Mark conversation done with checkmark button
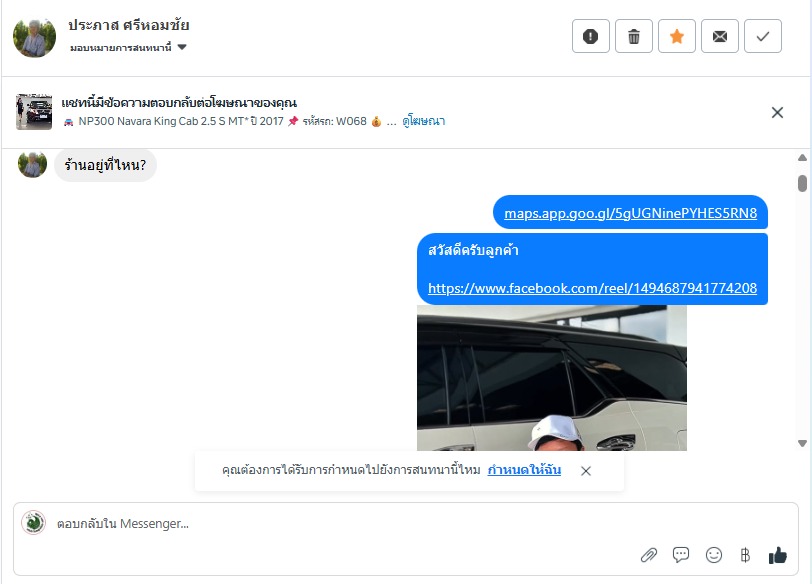The image size is (812, 584). point(762,36)
